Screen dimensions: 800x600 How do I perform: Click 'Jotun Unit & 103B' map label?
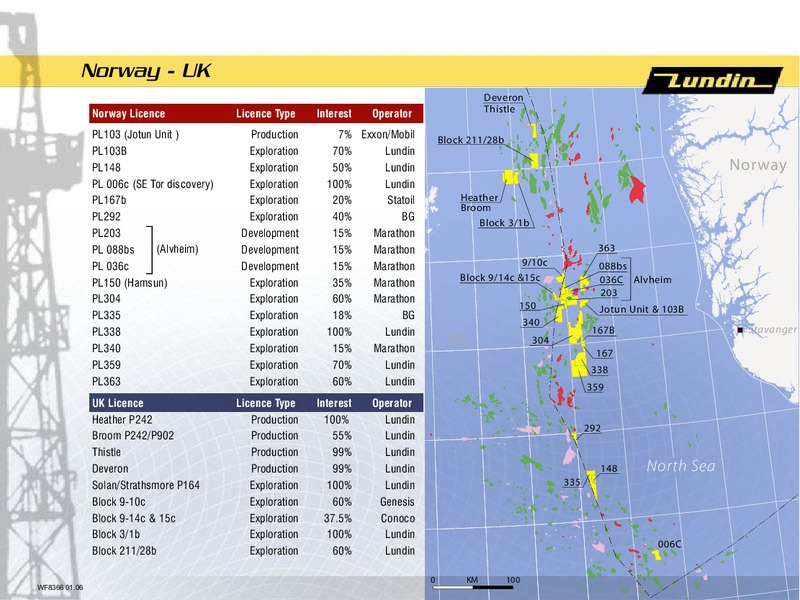click(642, 309)
